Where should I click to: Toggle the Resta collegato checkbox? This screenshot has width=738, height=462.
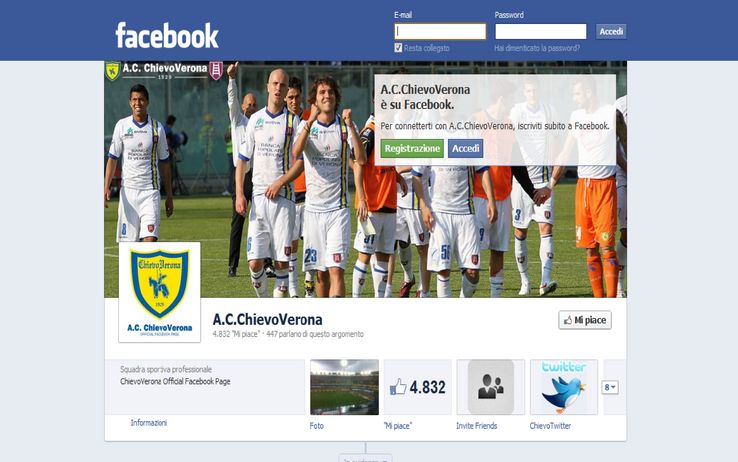398,48
